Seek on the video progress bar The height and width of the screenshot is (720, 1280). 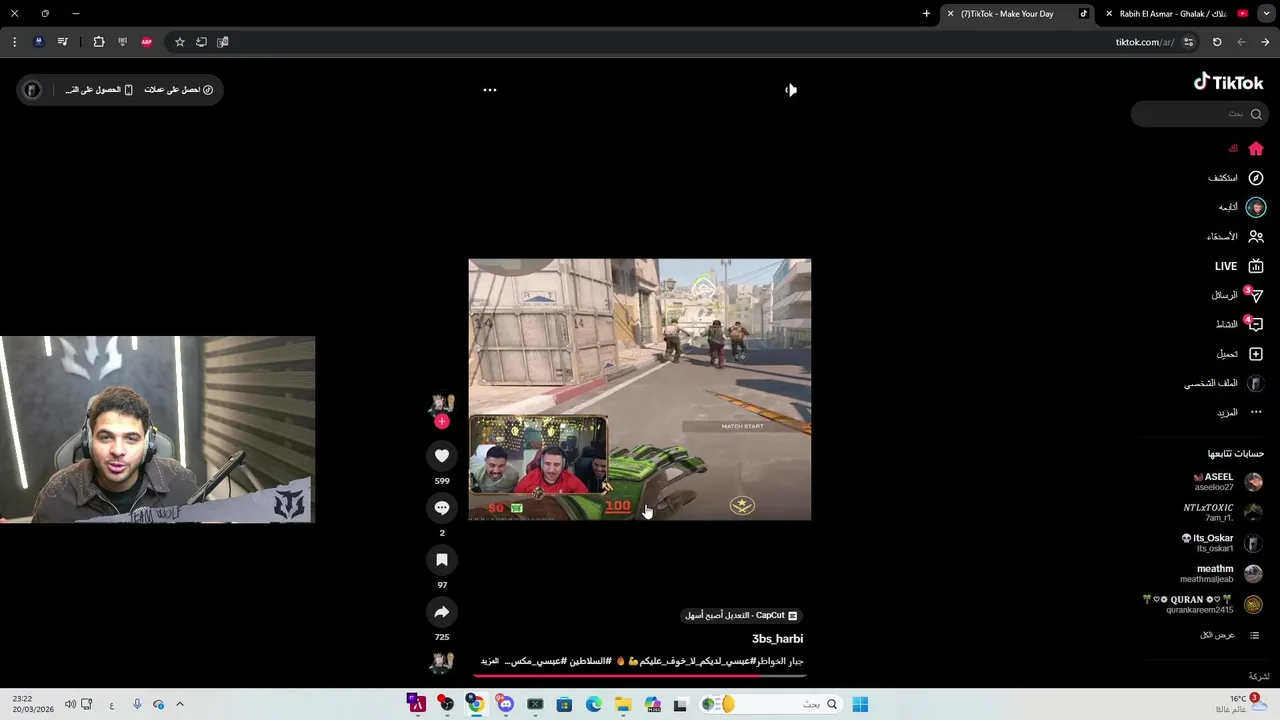coord(640,676)
